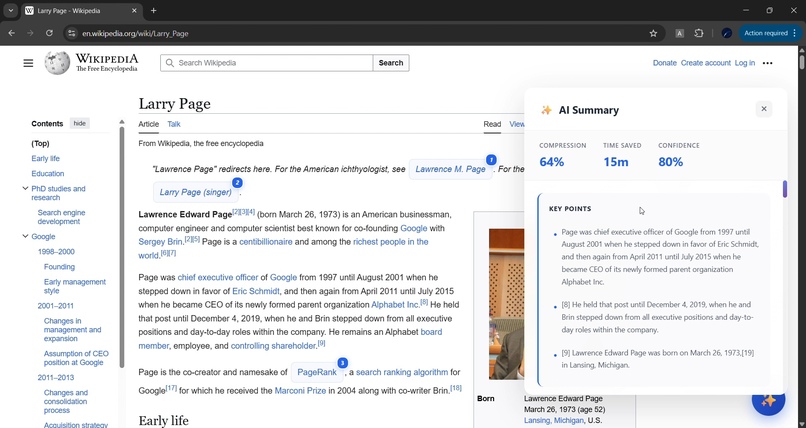Click the contents sidebar scrollbar
The height and width of the screenshot is (428, 806).
[122, 247]
